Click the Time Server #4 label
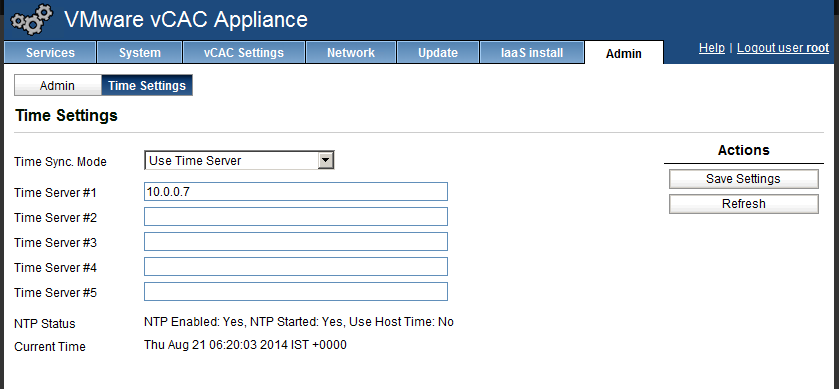839x389 pixels. (55, 268)
